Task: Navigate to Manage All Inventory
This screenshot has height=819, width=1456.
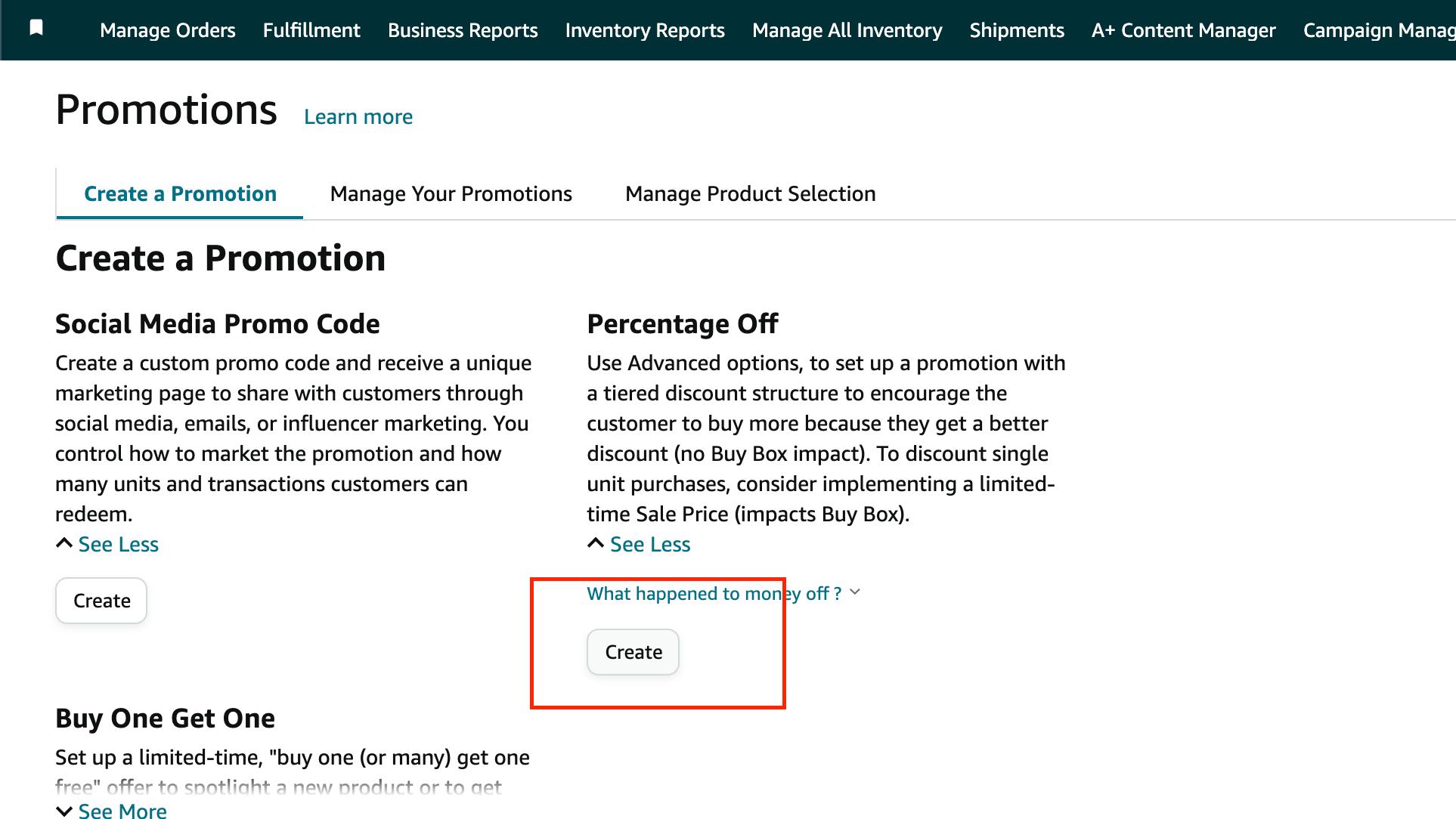Action: (x=847, y=30)
